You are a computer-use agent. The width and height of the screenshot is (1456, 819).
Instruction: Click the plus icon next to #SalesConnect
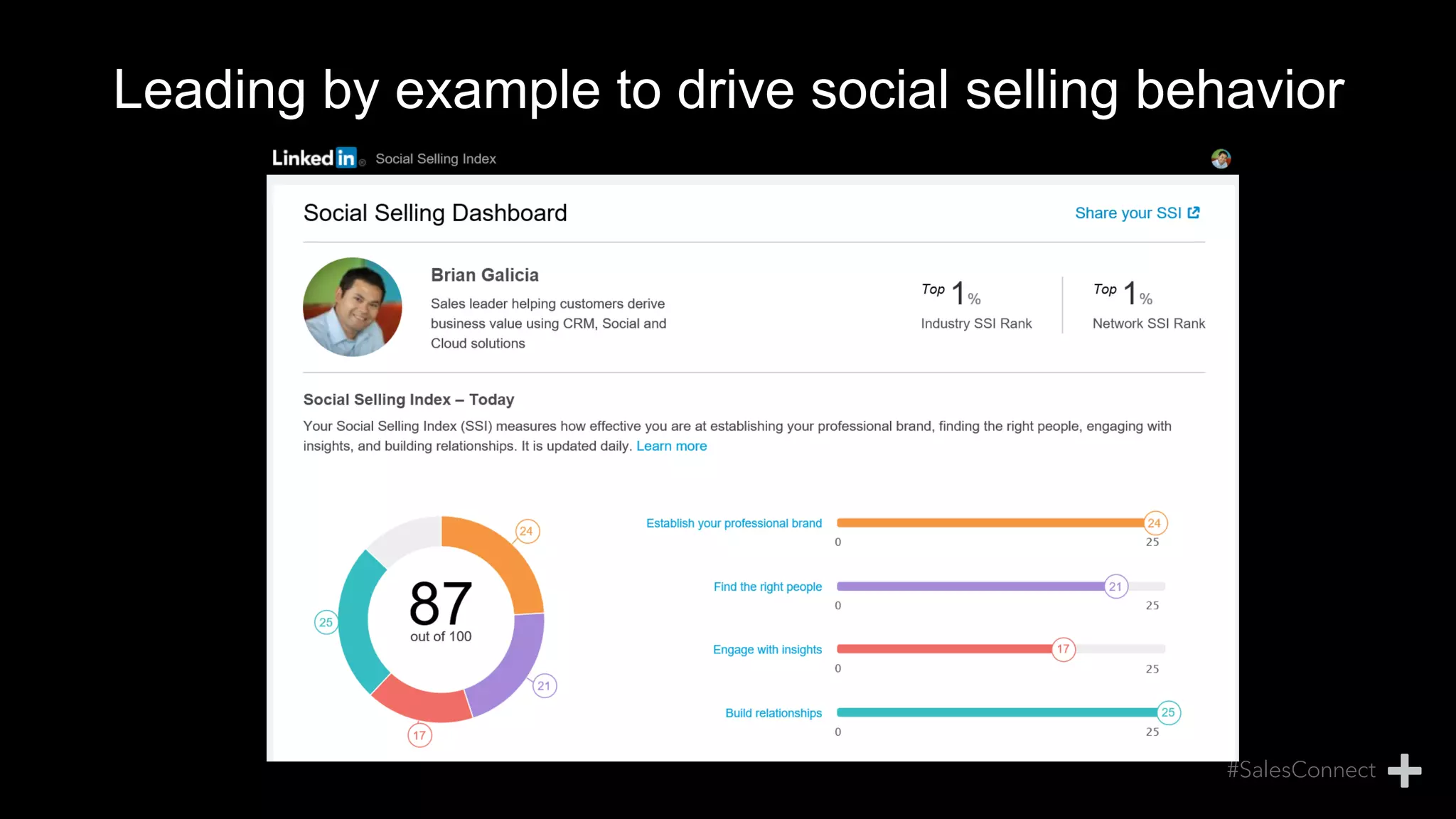coord(1404,771)
